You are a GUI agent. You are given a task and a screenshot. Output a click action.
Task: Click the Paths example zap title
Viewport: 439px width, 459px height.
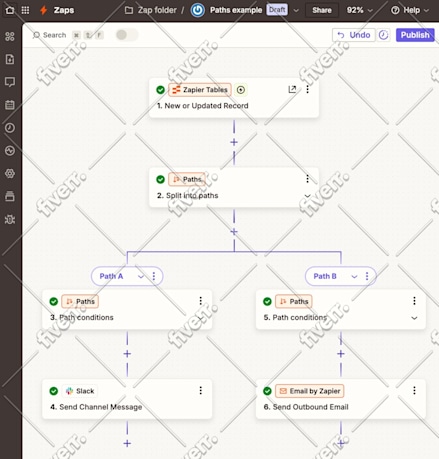tap(236, 10)
